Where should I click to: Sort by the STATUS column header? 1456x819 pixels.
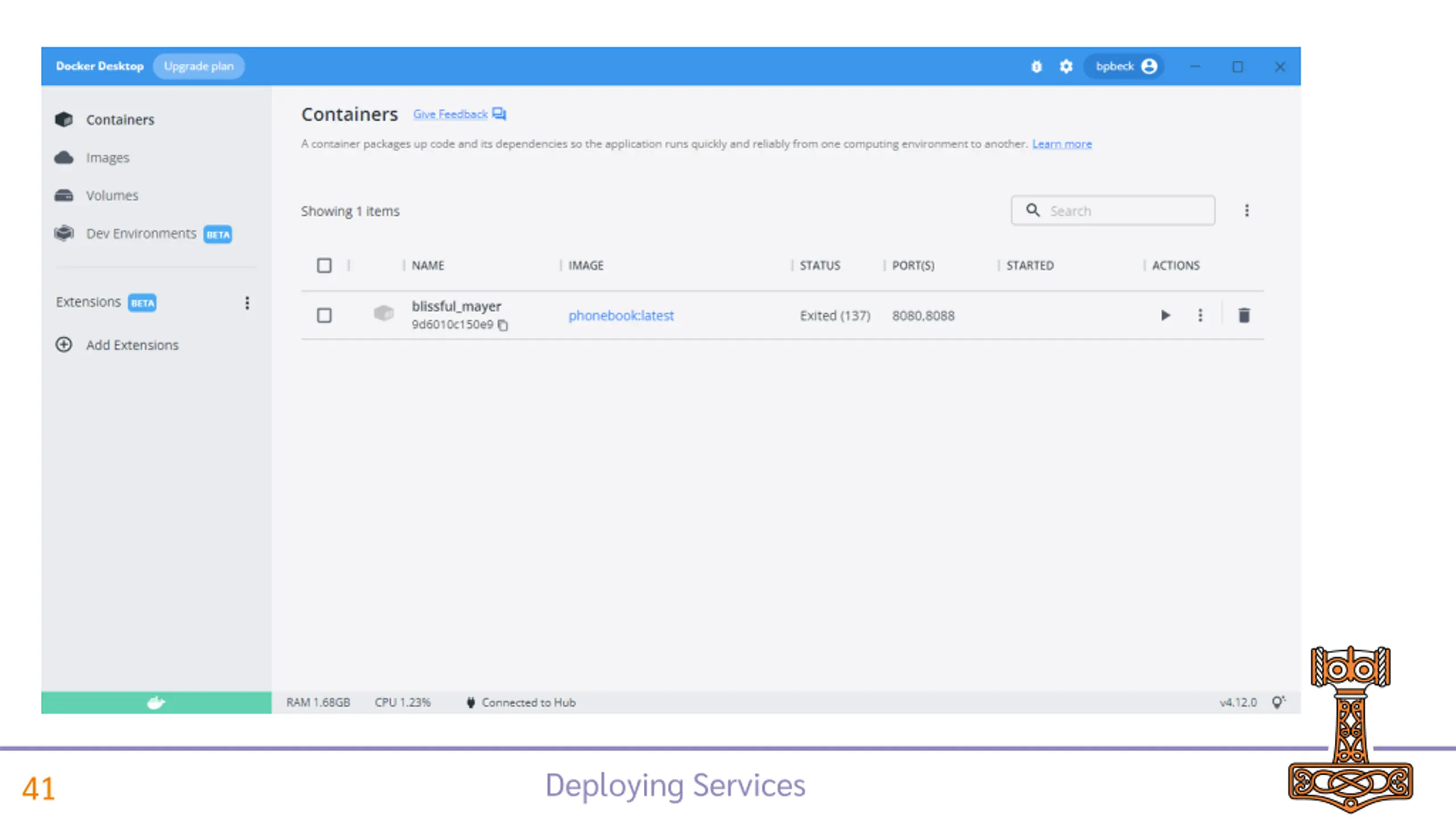tap(820, 266)
